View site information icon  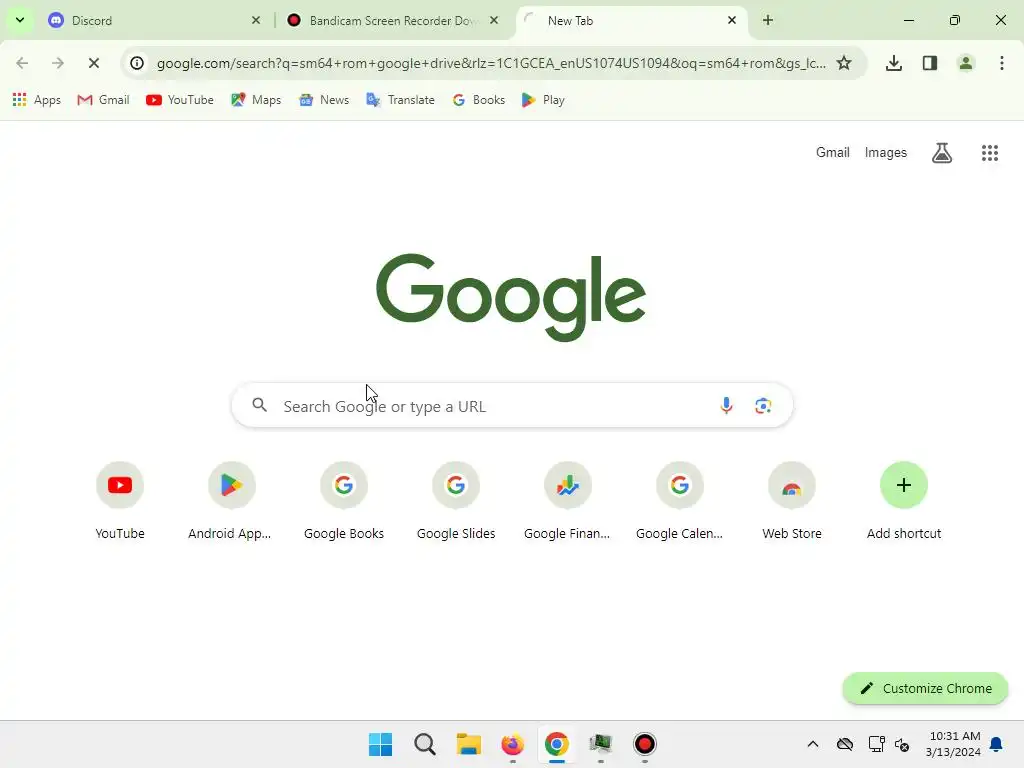point(136,63)
